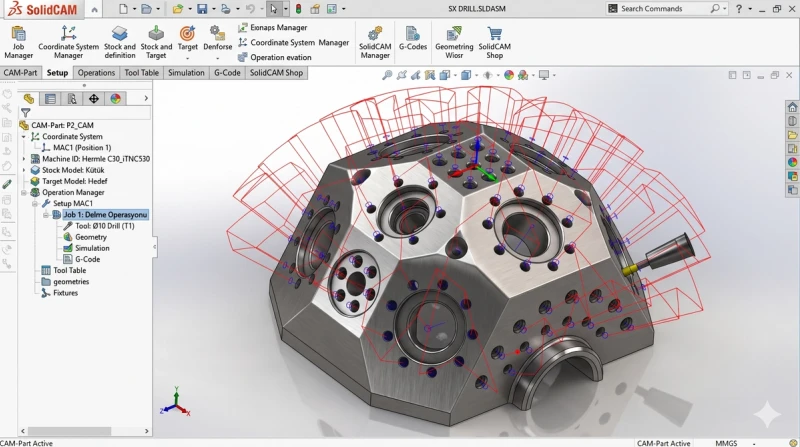
Task: Switch to the Setup tab
Action: tap(57, 72)
